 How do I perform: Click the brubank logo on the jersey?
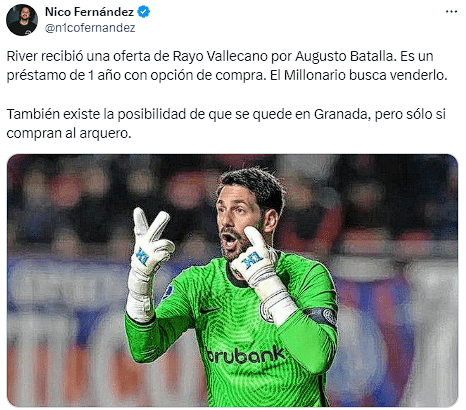coord(246,355)
